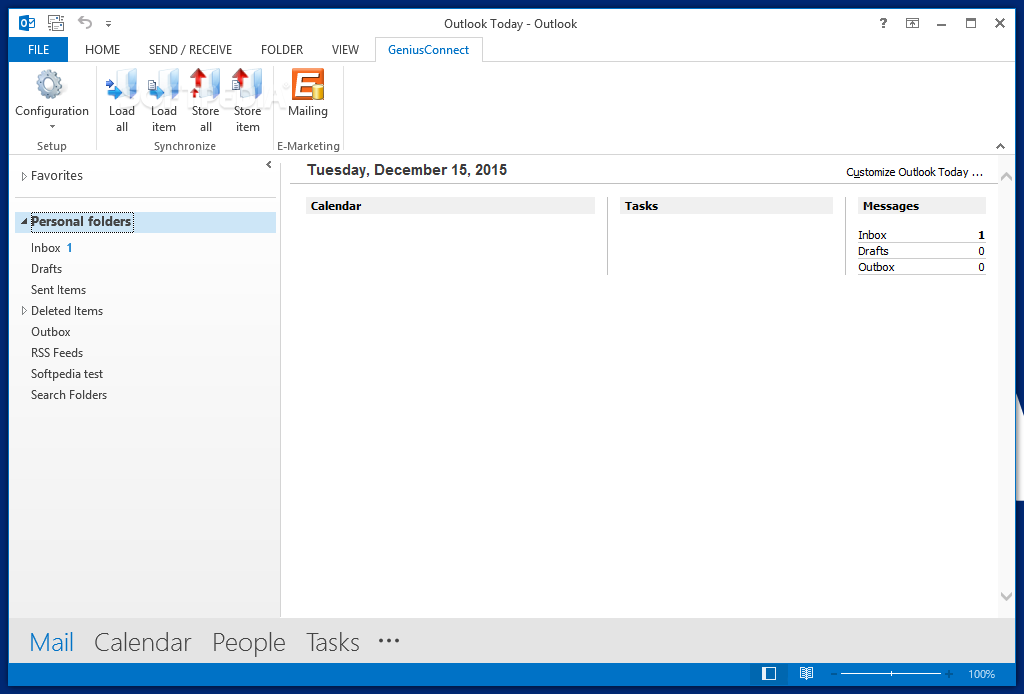Open the navigation bar more options ellipsis
The width and height of the screenshot is (1024, 694).
point(389,641)
